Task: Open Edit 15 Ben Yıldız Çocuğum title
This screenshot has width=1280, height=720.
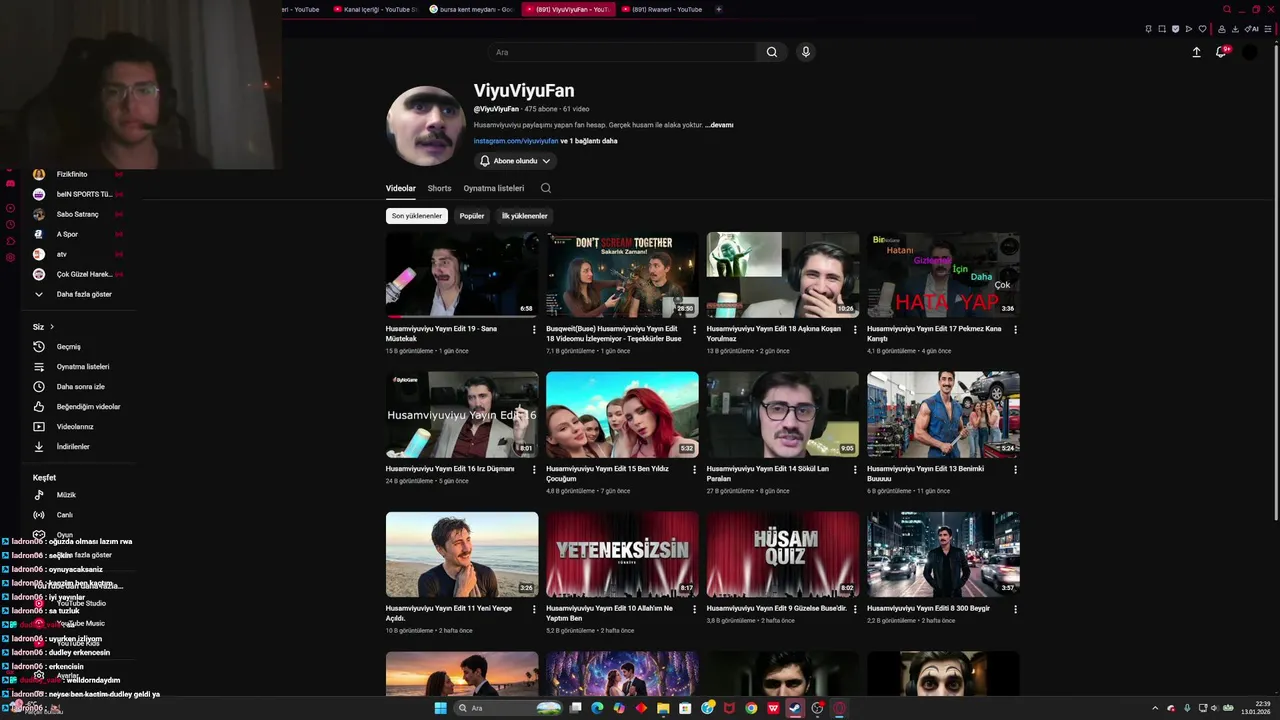Action: [607, 474]
